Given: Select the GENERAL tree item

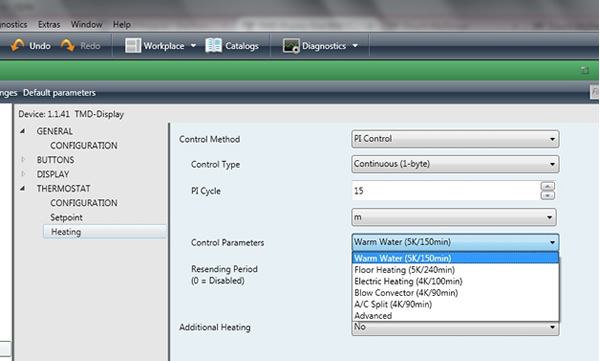Looking at the screenshot, I should tap(54, 131).
